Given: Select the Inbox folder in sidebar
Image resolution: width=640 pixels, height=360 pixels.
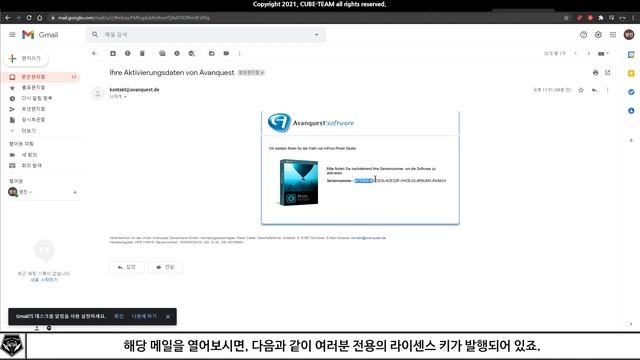Looking at the screenshot, I should [x=41, y=77].
